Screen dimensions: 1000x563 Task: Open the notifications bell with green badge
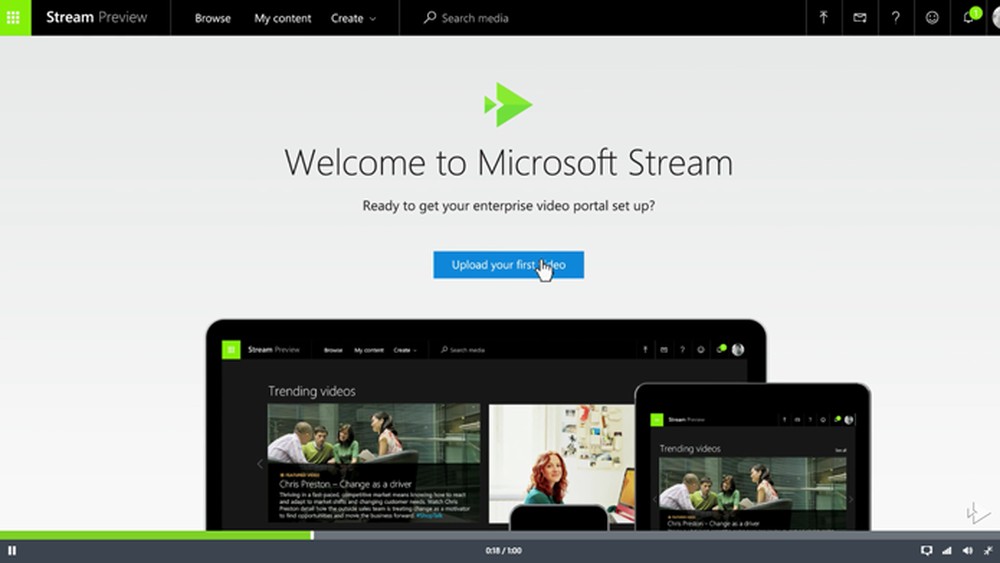pyautogui.click(x=970, y=17)
